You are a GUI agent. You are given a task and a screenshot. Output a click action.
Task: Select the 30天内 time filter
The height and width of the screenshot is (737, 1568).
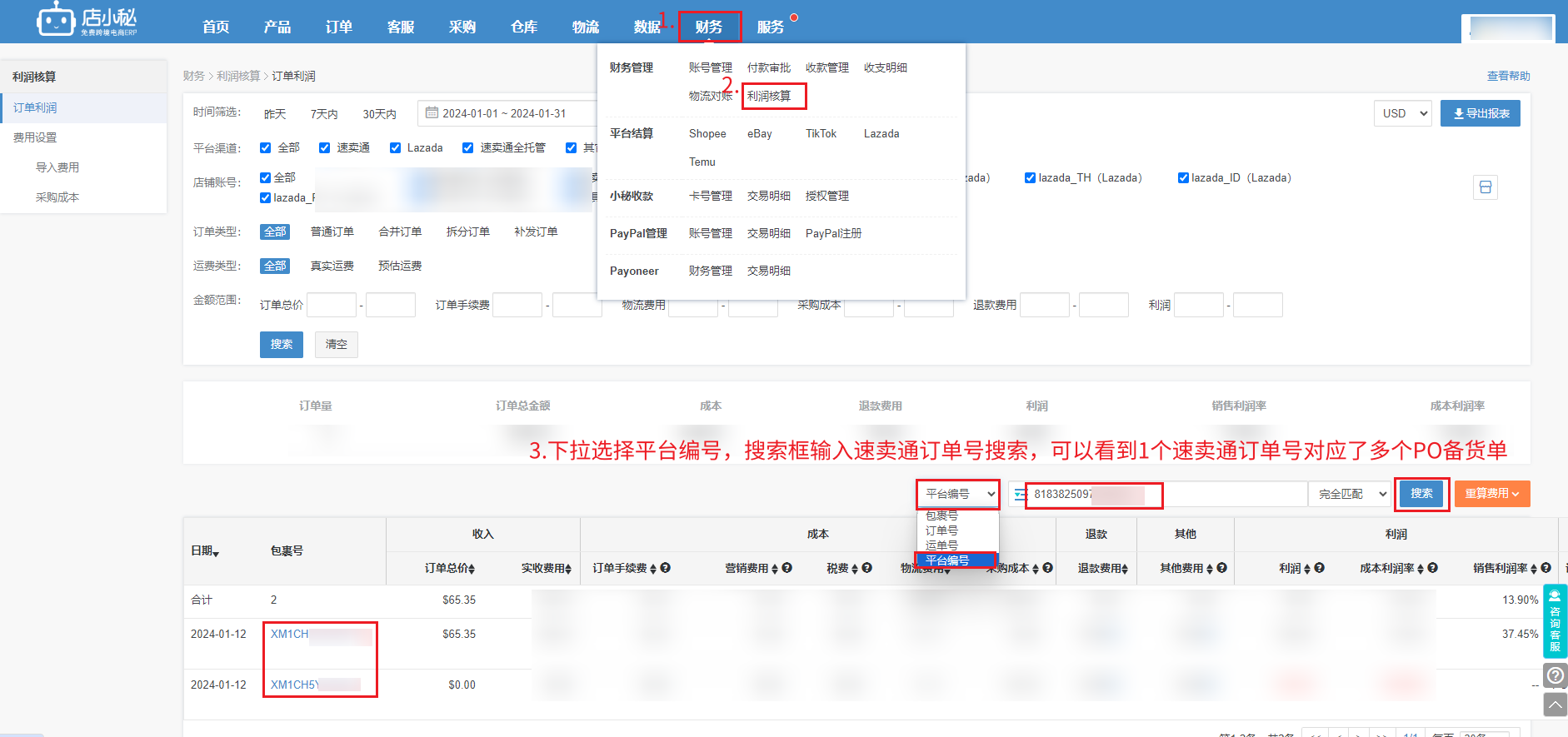point(379,114)
